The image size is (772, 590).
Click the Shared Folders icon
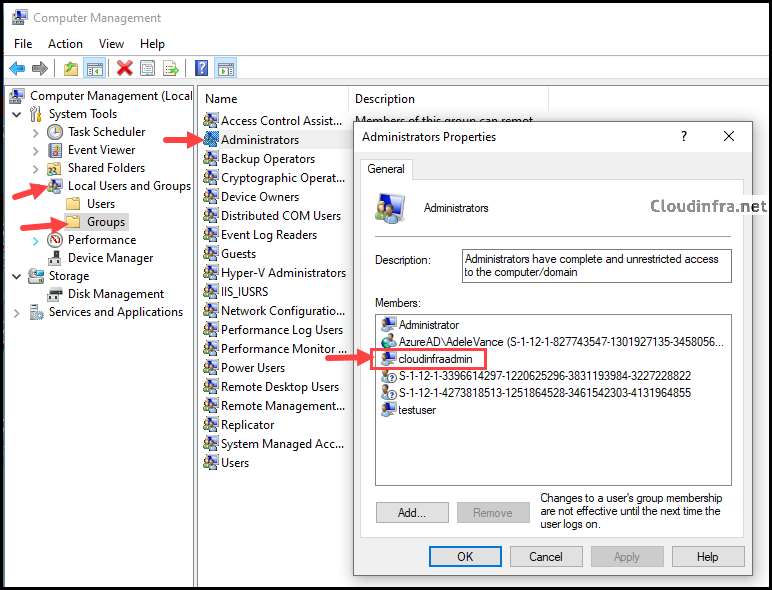(54, 168)
